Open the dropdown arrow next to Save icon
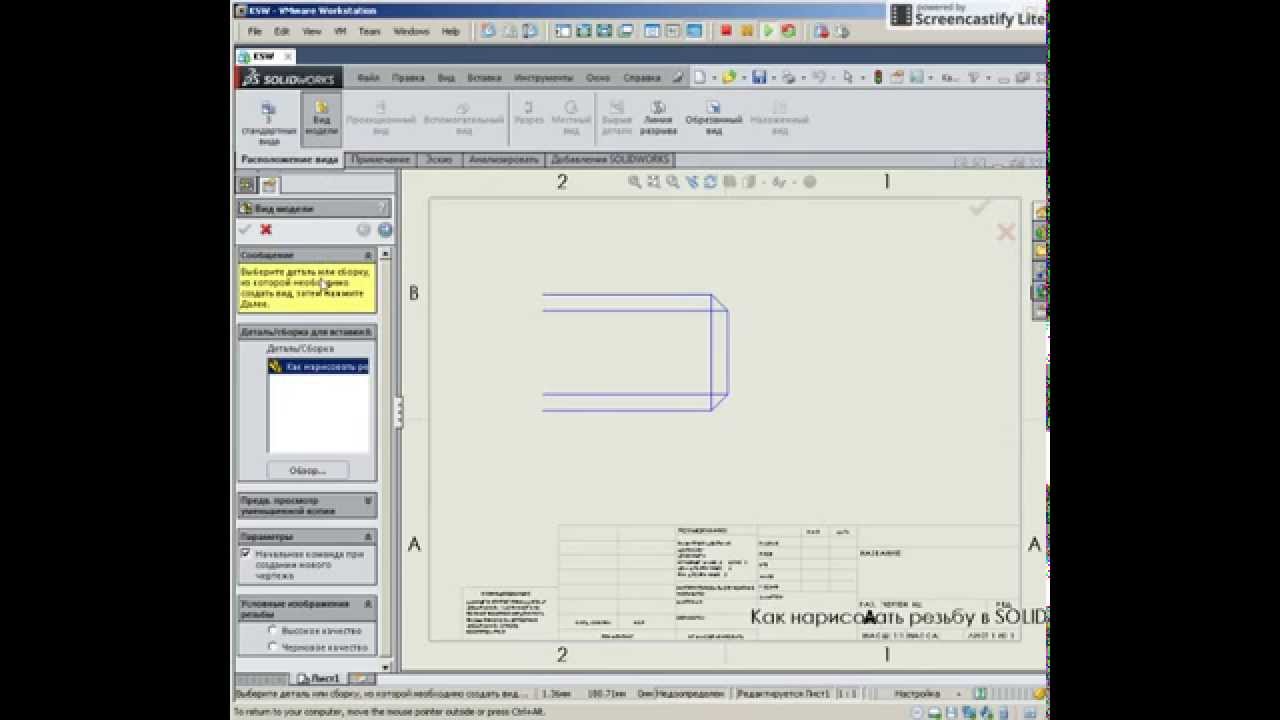 772,77
